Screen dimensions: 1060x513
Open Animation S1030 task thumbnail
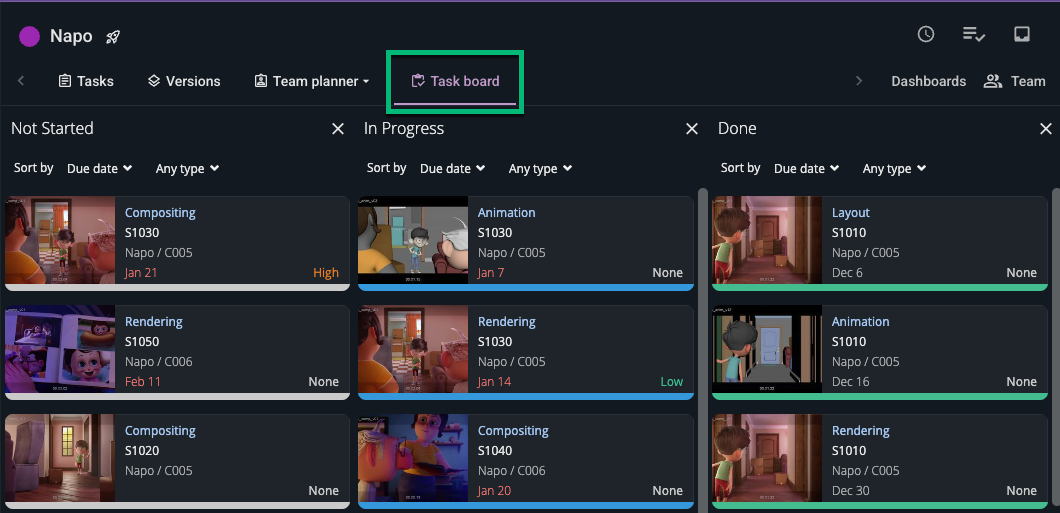coord(413,240)
